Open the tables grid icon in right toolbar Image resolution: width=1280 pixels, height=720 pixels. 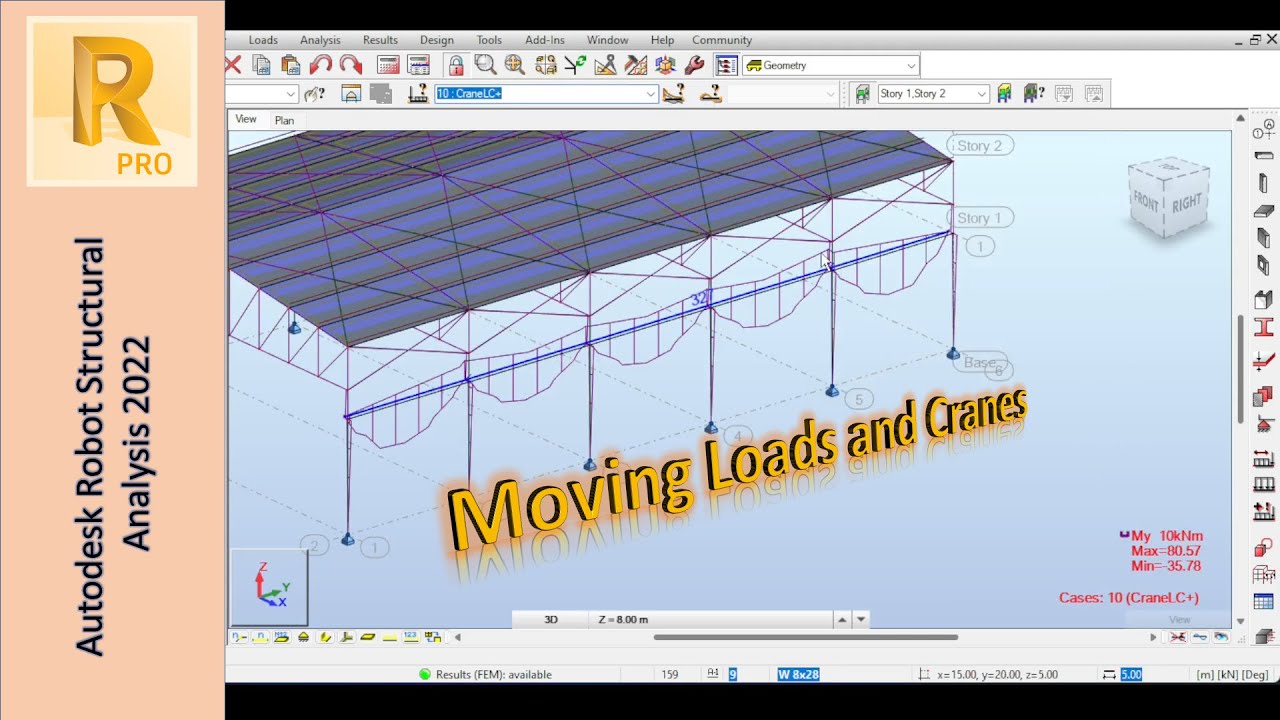tap(1264, 602)
